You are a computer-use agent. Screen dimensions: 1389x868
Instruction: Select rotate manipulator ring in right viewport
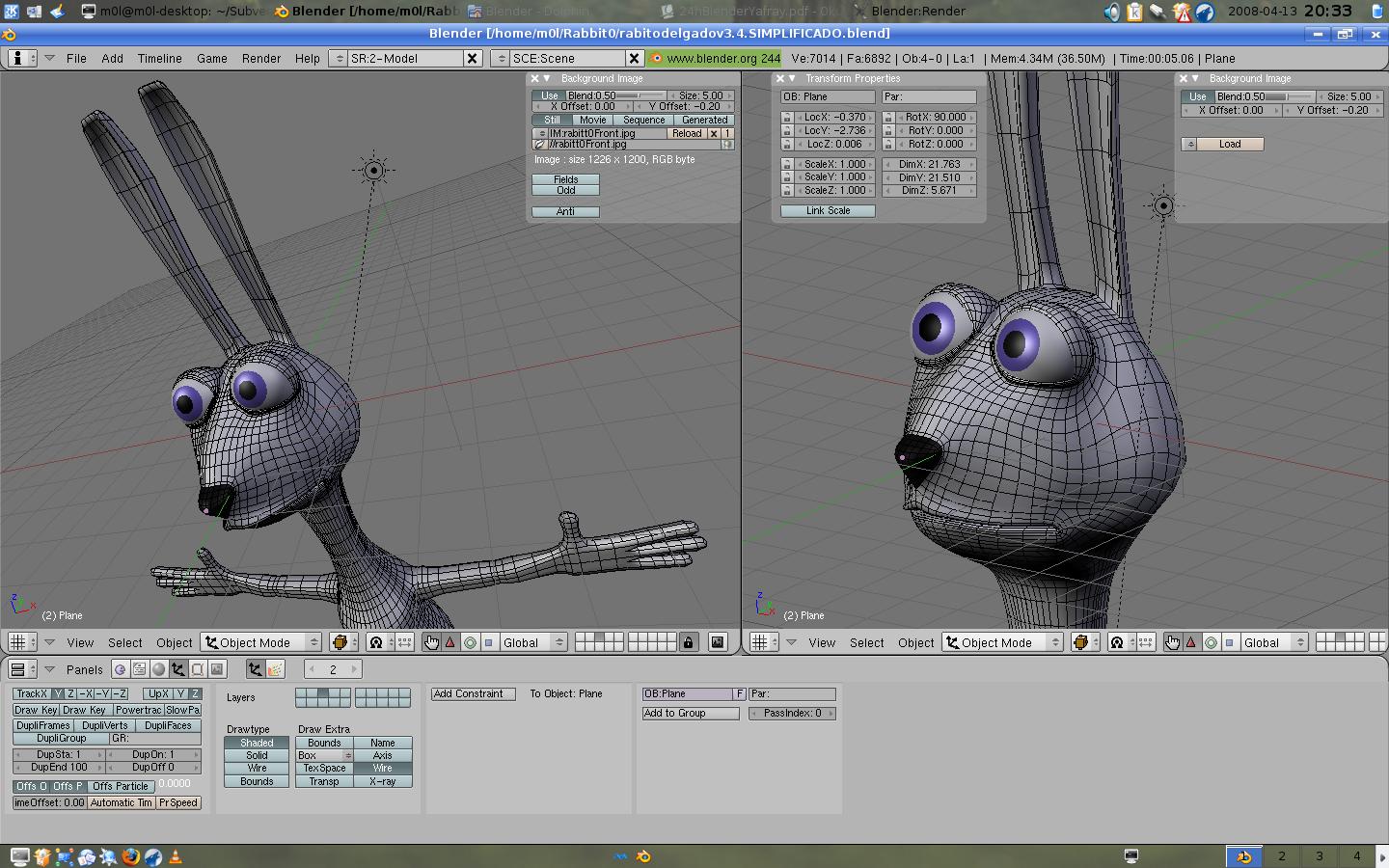pos(1211,642)
